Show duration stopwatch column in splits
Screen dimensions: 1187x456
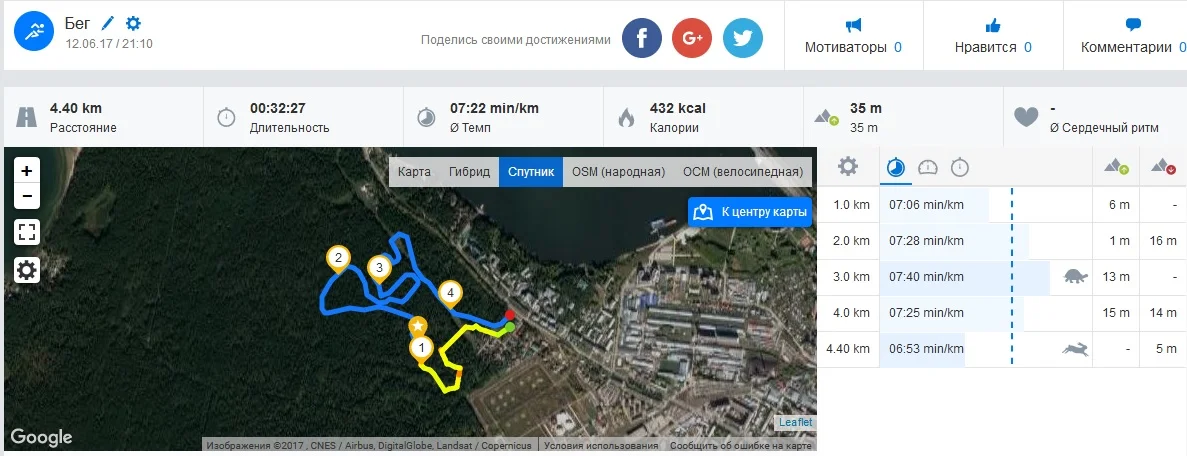[960, 167]
